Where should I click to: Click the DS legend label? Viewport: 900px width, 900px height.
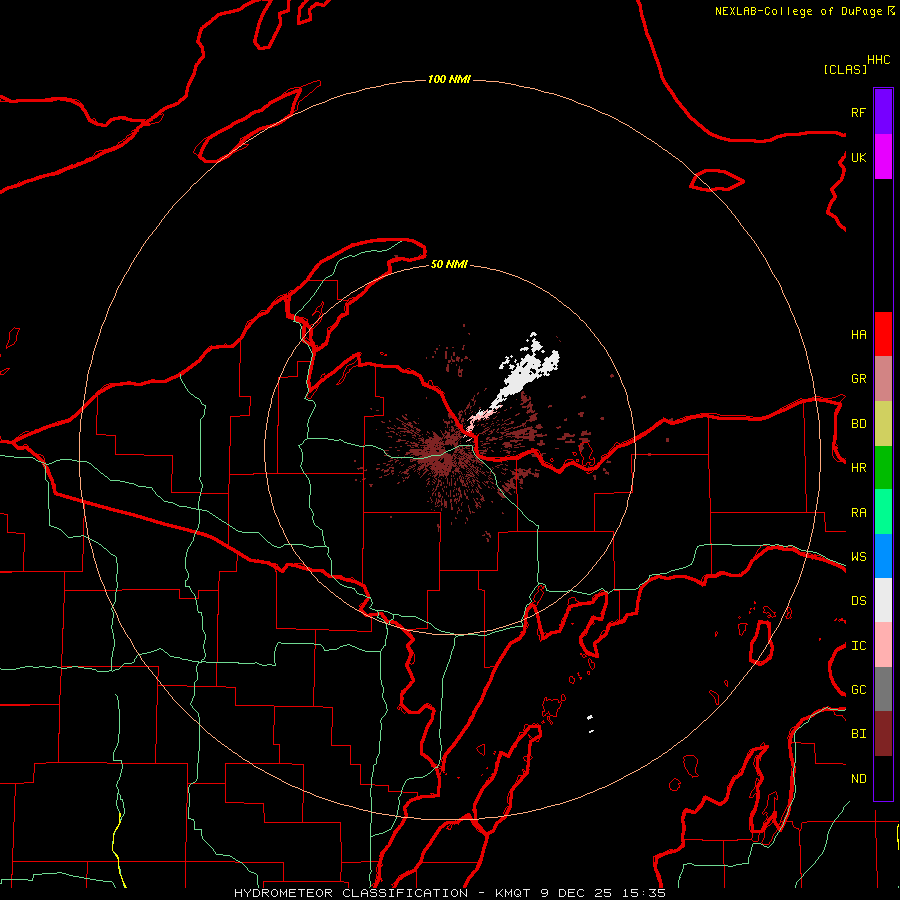858,601
